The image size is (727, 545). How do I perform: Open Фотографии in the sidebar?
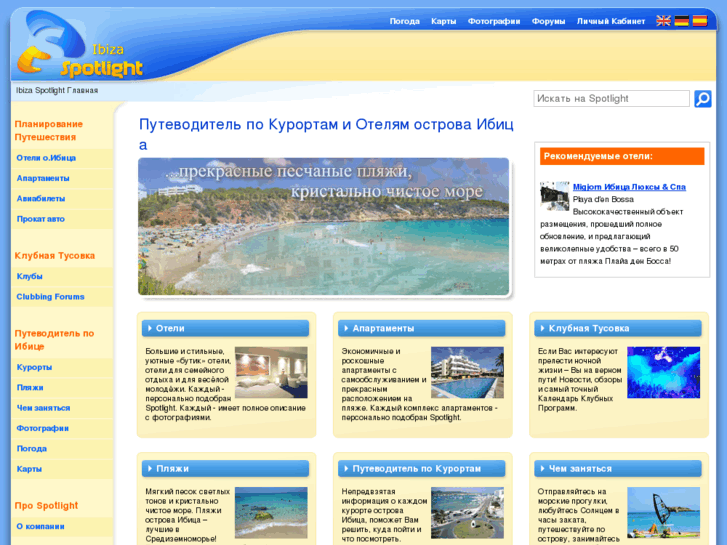[62, 429]
